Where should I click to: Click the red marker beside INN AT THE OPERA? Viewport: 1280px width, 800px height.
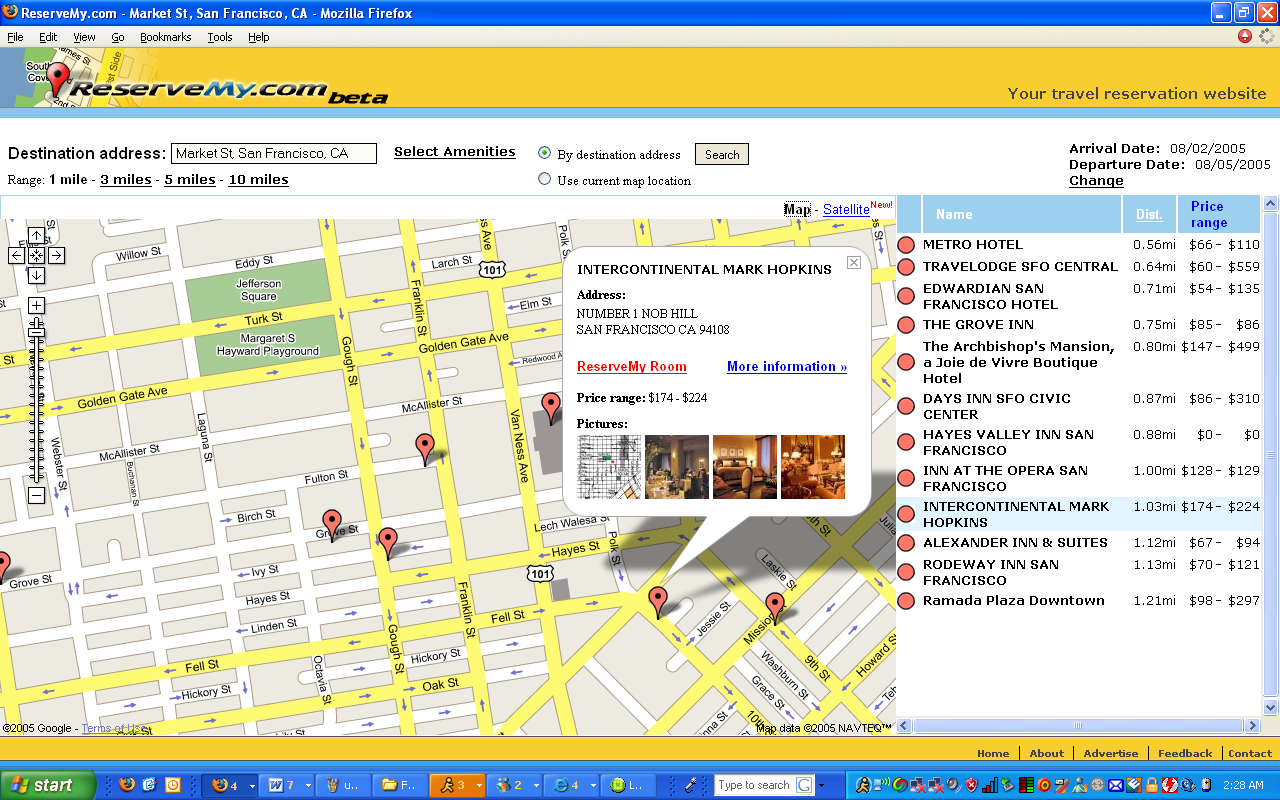pos(906,478)
